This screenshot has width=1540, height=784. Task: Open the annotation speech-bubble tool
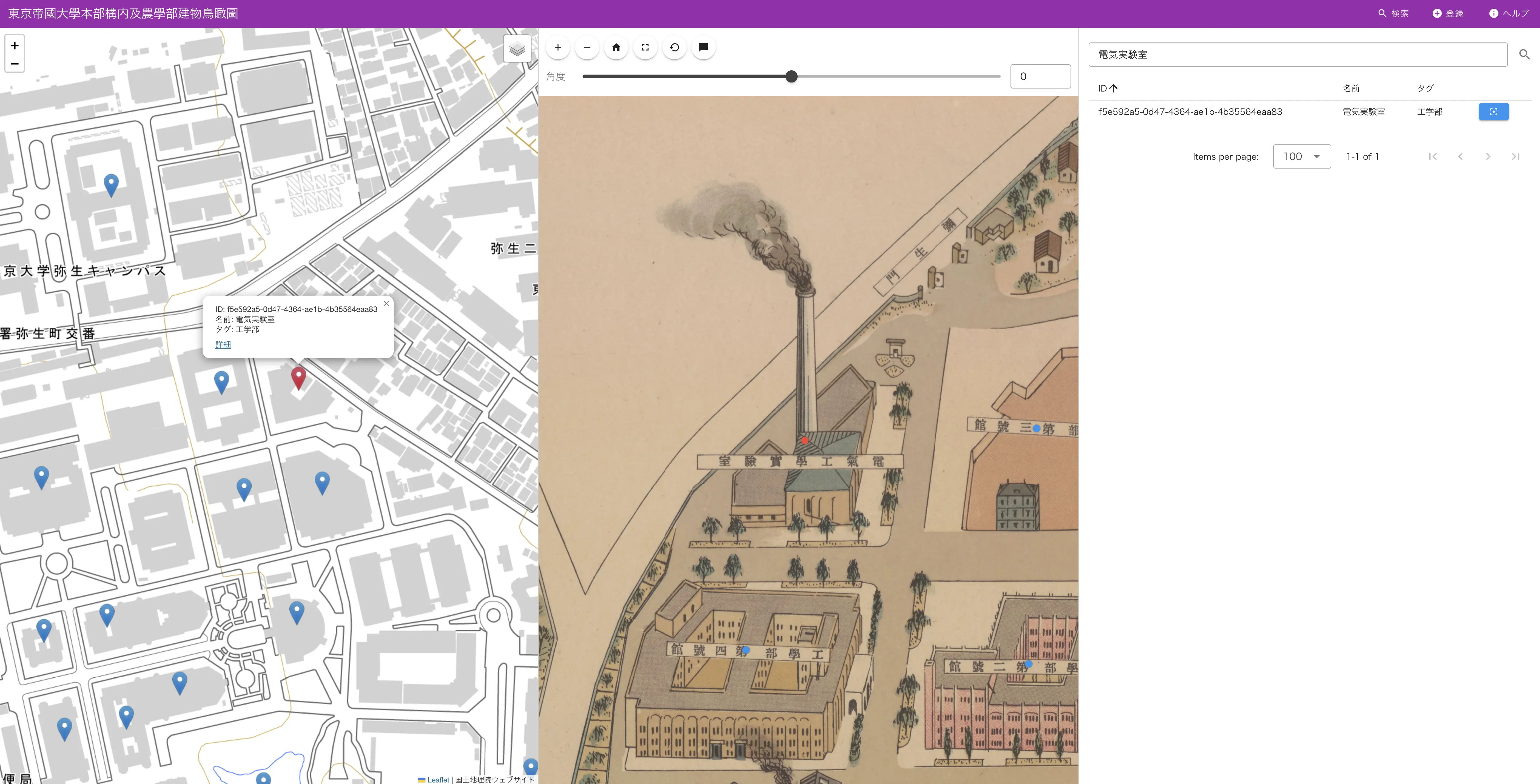[x=703, y=47]
